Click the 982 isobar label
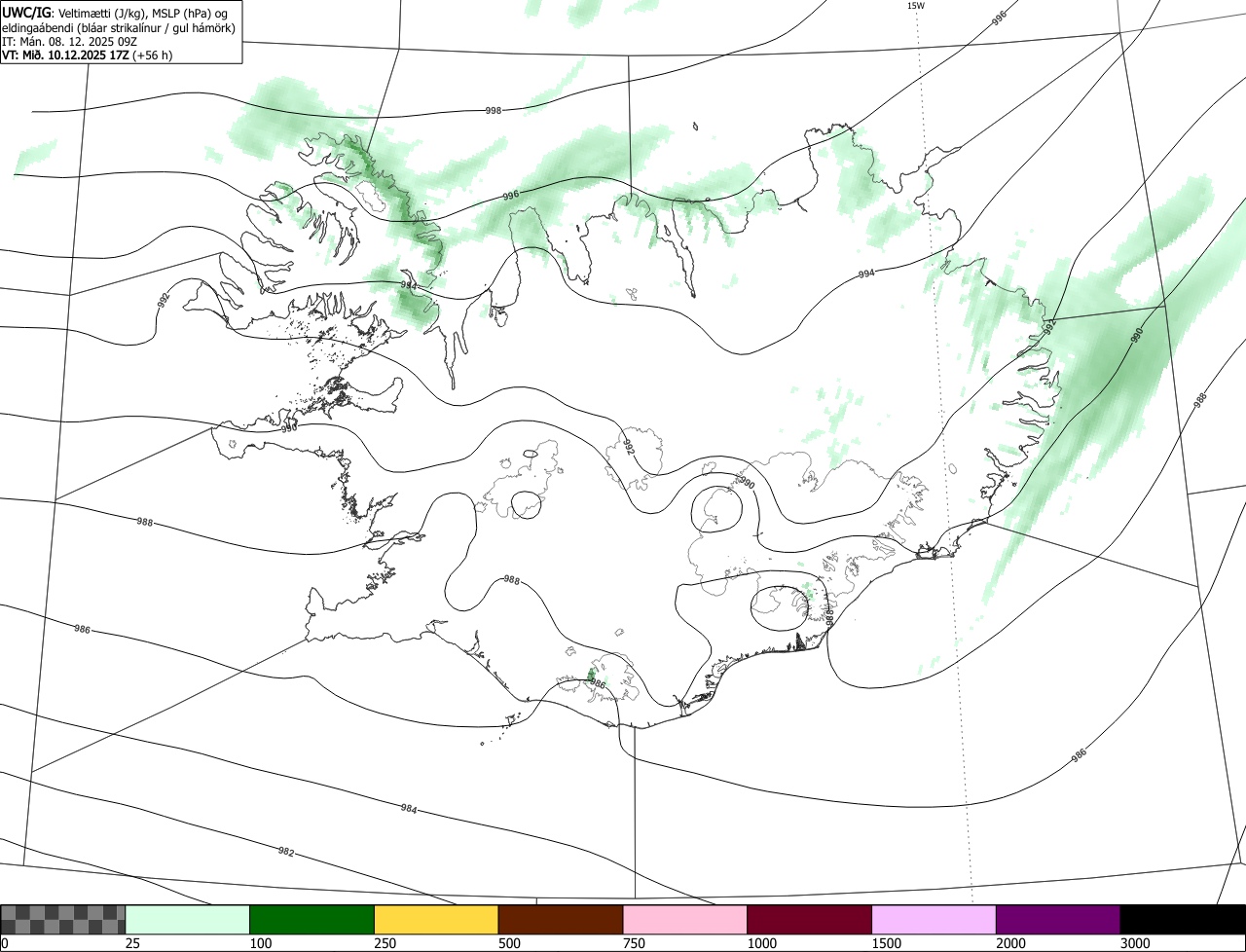 (285, 852)
